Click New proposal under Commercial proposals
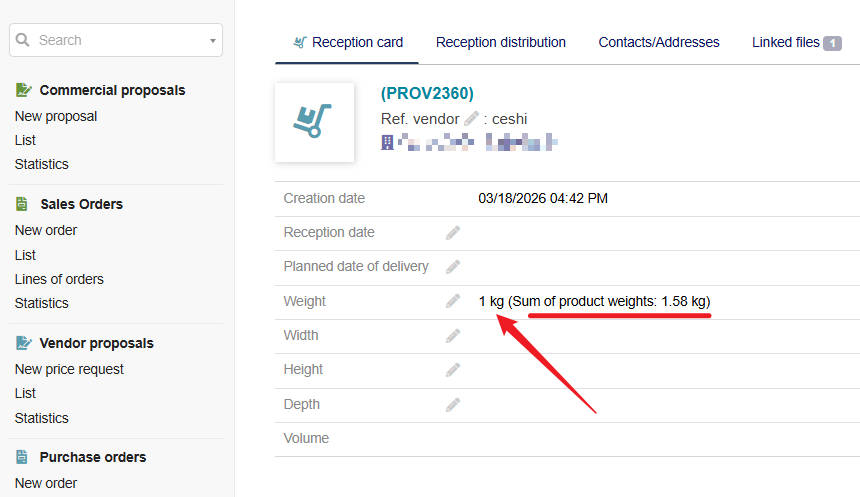The height and width of the screenshot is (497, 860). tap(56, 116)
